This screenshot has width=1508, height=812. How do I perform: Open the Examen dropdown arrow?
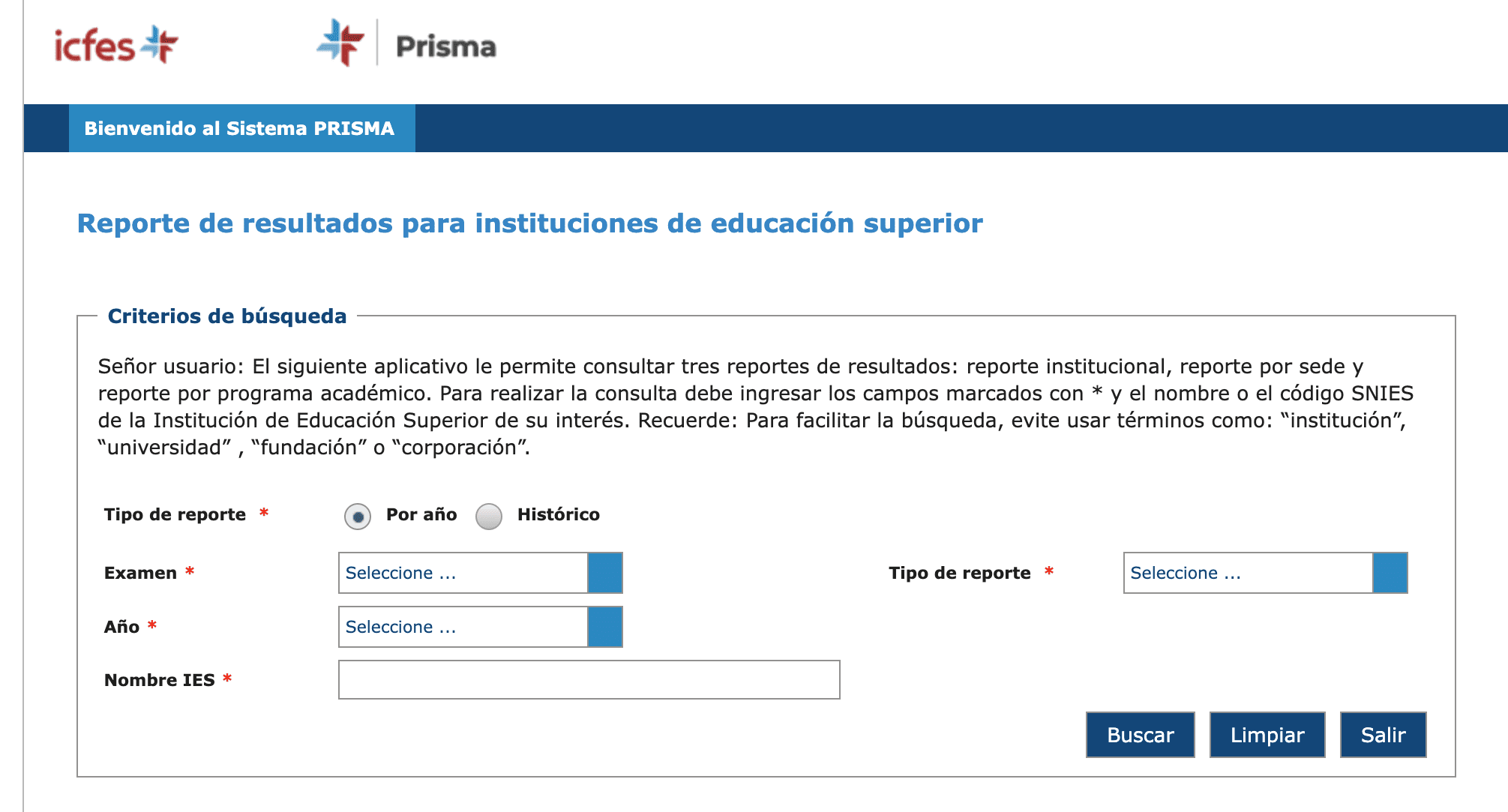pos(605,573)
